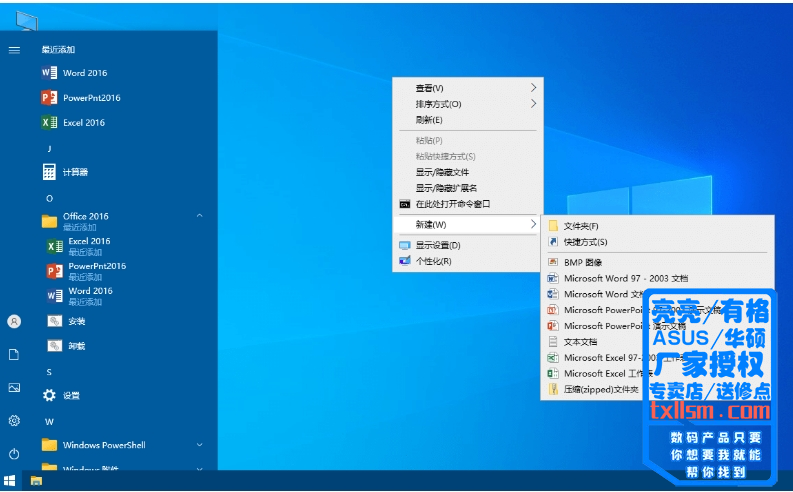
Task: Click the greyed 粘贴快捷方式(S) item
Action: (468, 156)
